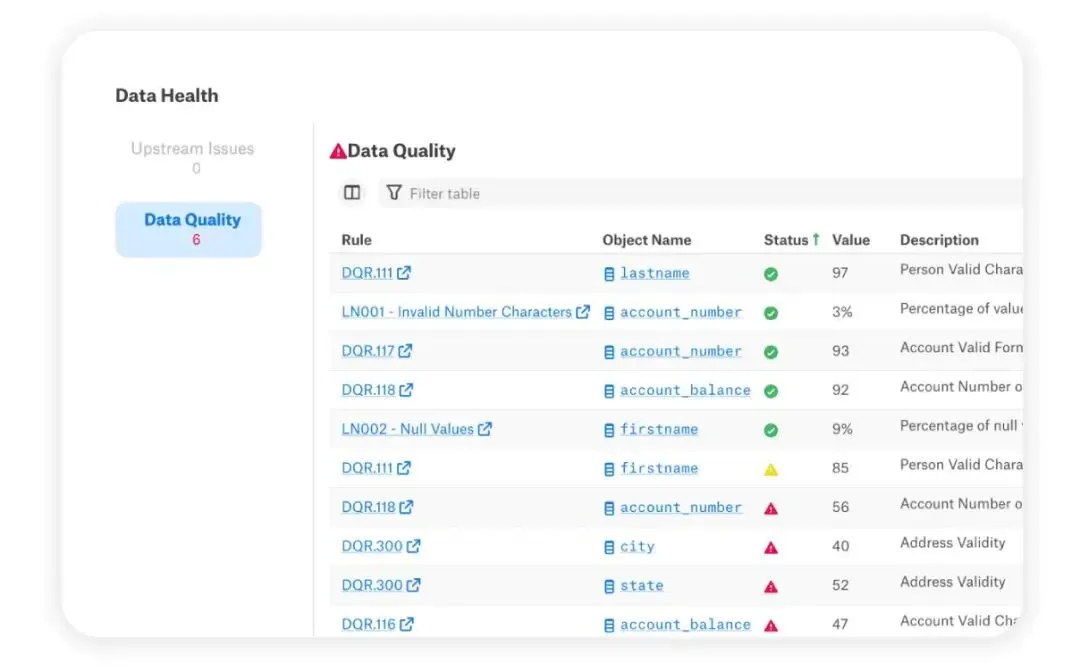This screenshot has height=672, width=1080.
Task: Open DQR.117 rule link
Action: tap(368, 350)
